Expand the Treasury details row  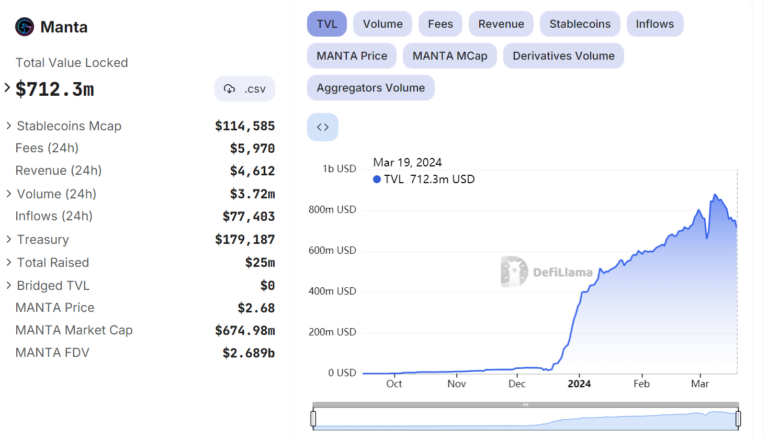point(9,239)
